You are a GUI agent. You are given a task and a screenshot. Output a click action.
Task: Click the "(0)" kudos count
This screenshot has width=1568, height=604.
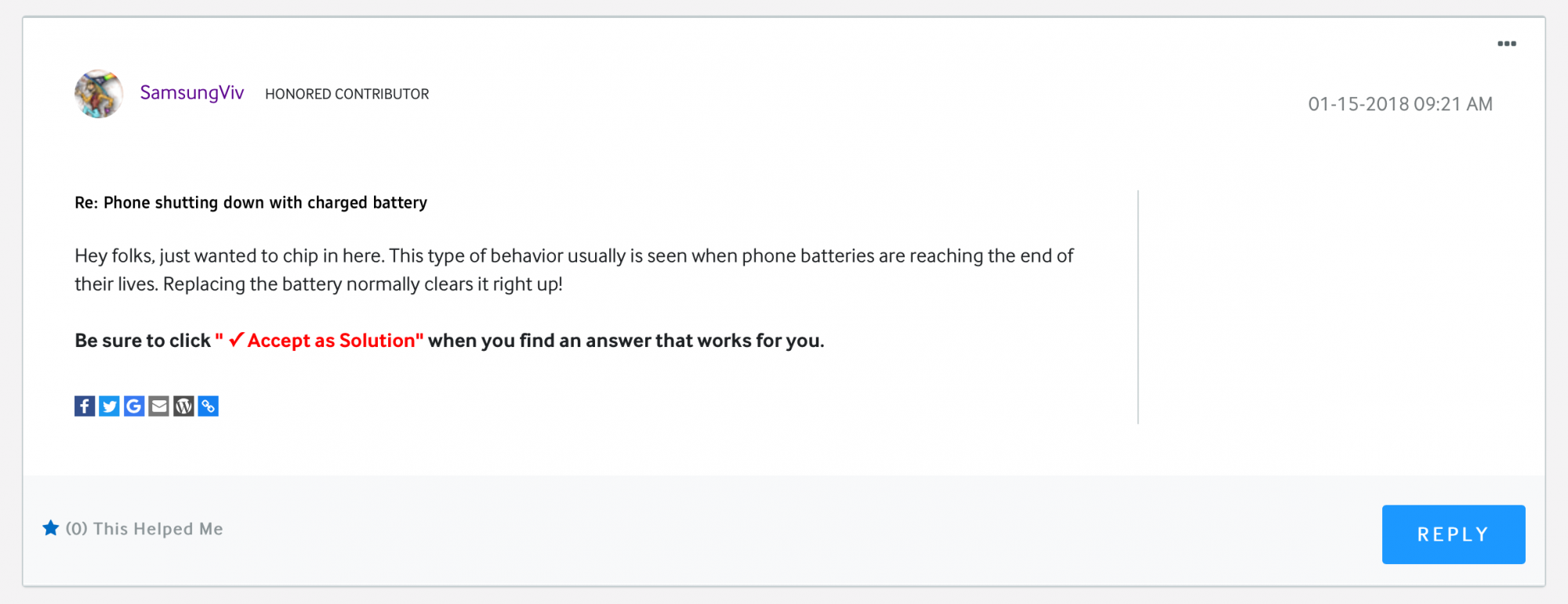click(x=76, y=529)
